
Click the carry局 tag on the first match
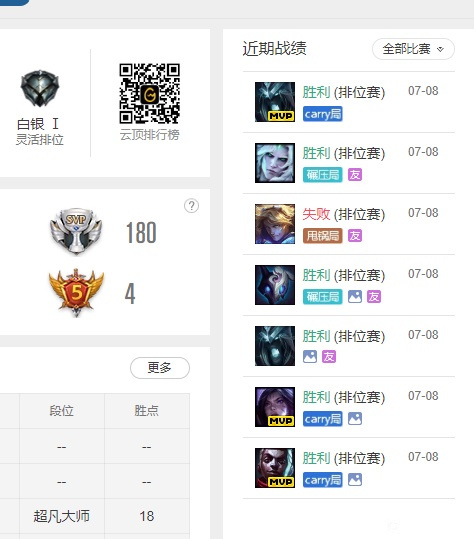322,114
